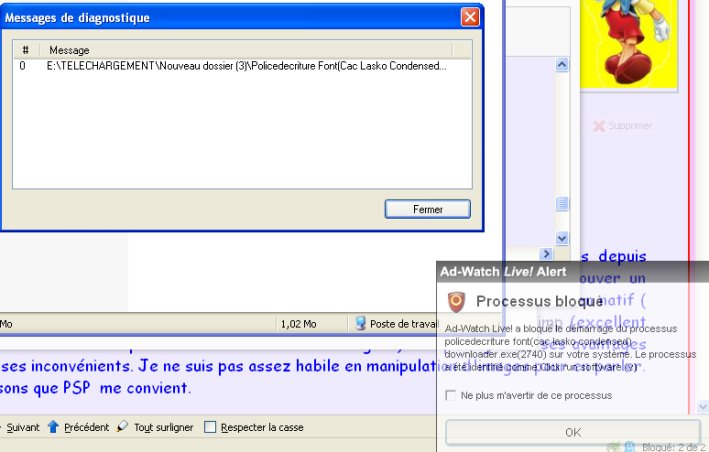Click the Fermer button
The image size is (709, 452).
[x=427, y=209]
